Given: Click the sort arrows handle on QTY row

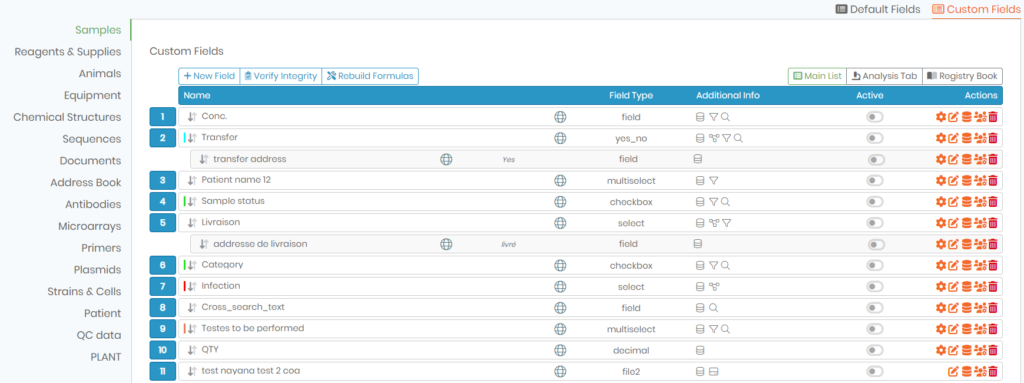Looking at the screenshot, I should [192, 350].
